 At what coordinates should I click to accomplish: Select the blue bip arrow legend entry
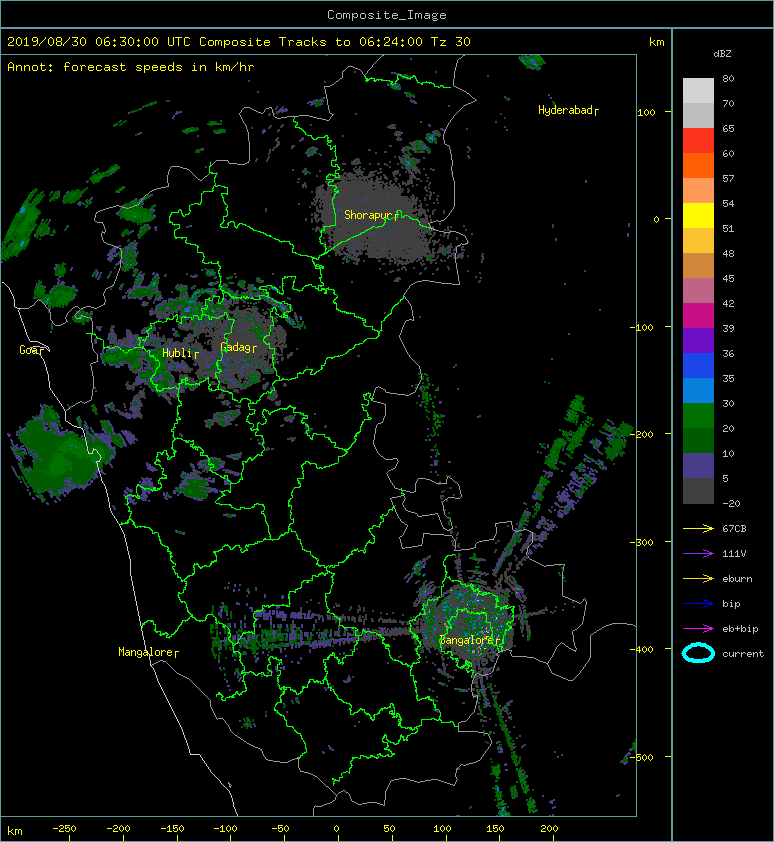click(698, 604)
